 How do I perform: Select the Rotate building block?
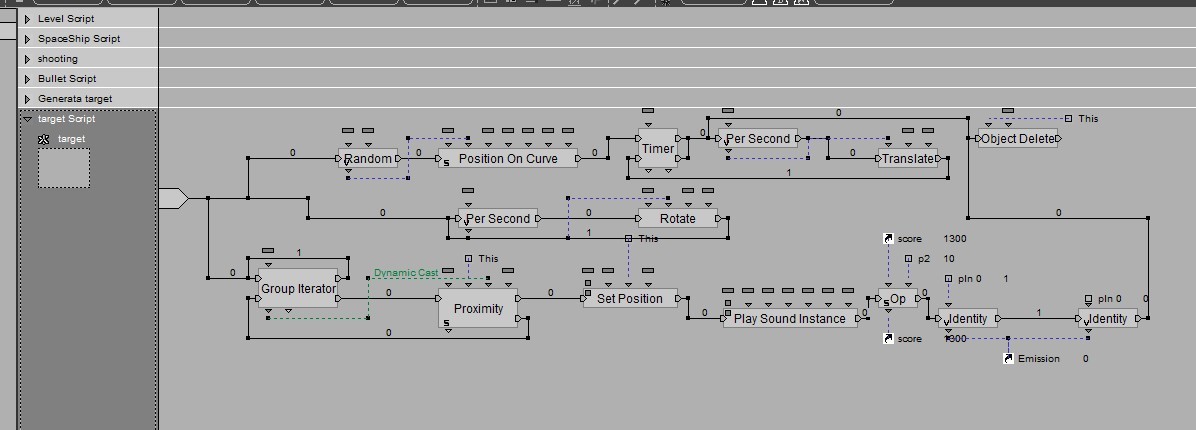[x=677, y=218]
